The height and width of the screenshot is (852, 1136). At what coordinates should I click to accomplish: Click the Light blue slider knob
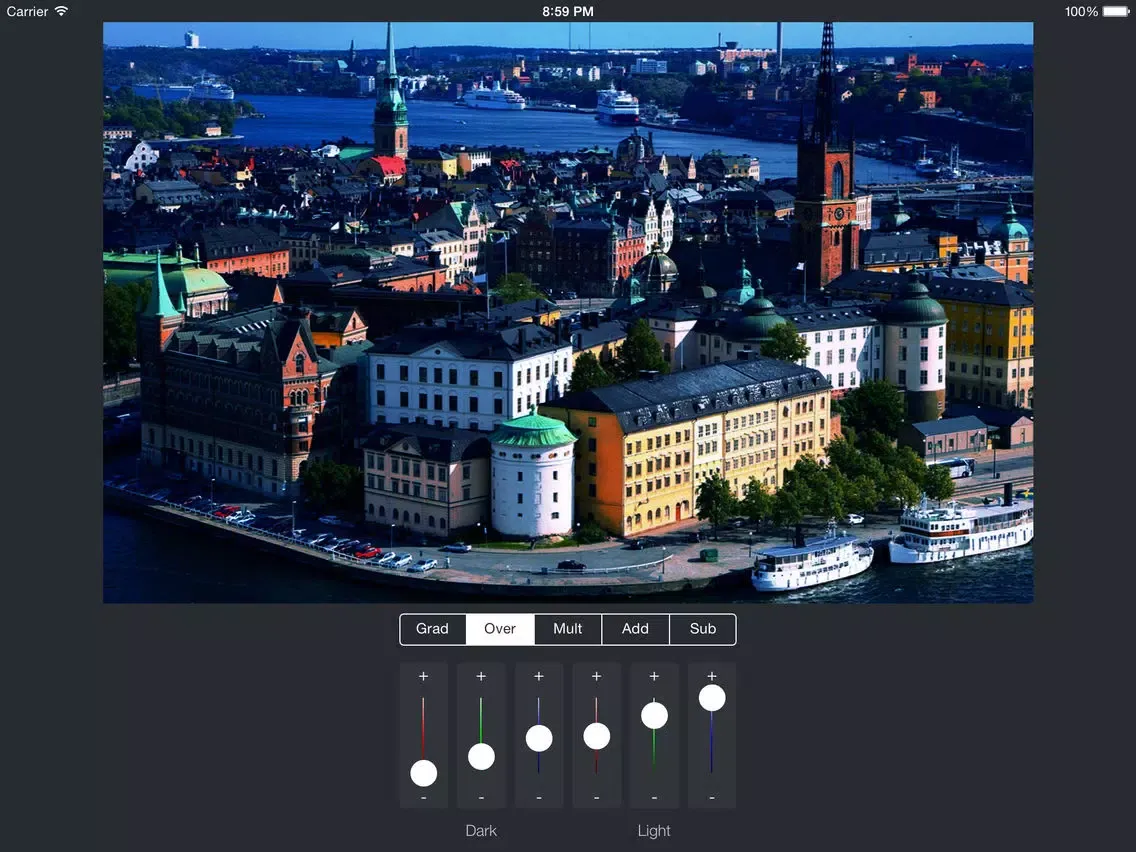(x=712, y=698)
